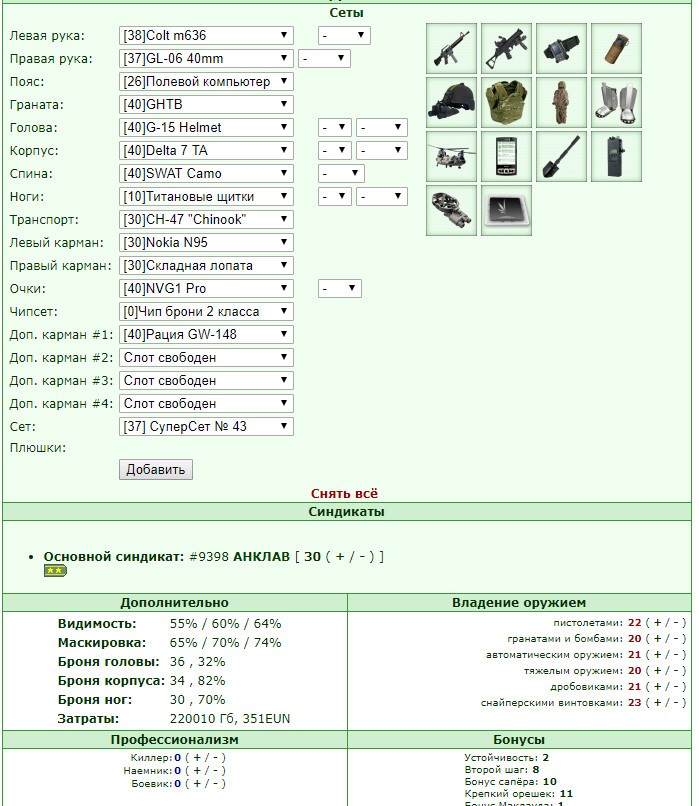Increase Боевик professionalism with plus
The image size is (699, 806).
pyautogui.click(x=197, y=784)
